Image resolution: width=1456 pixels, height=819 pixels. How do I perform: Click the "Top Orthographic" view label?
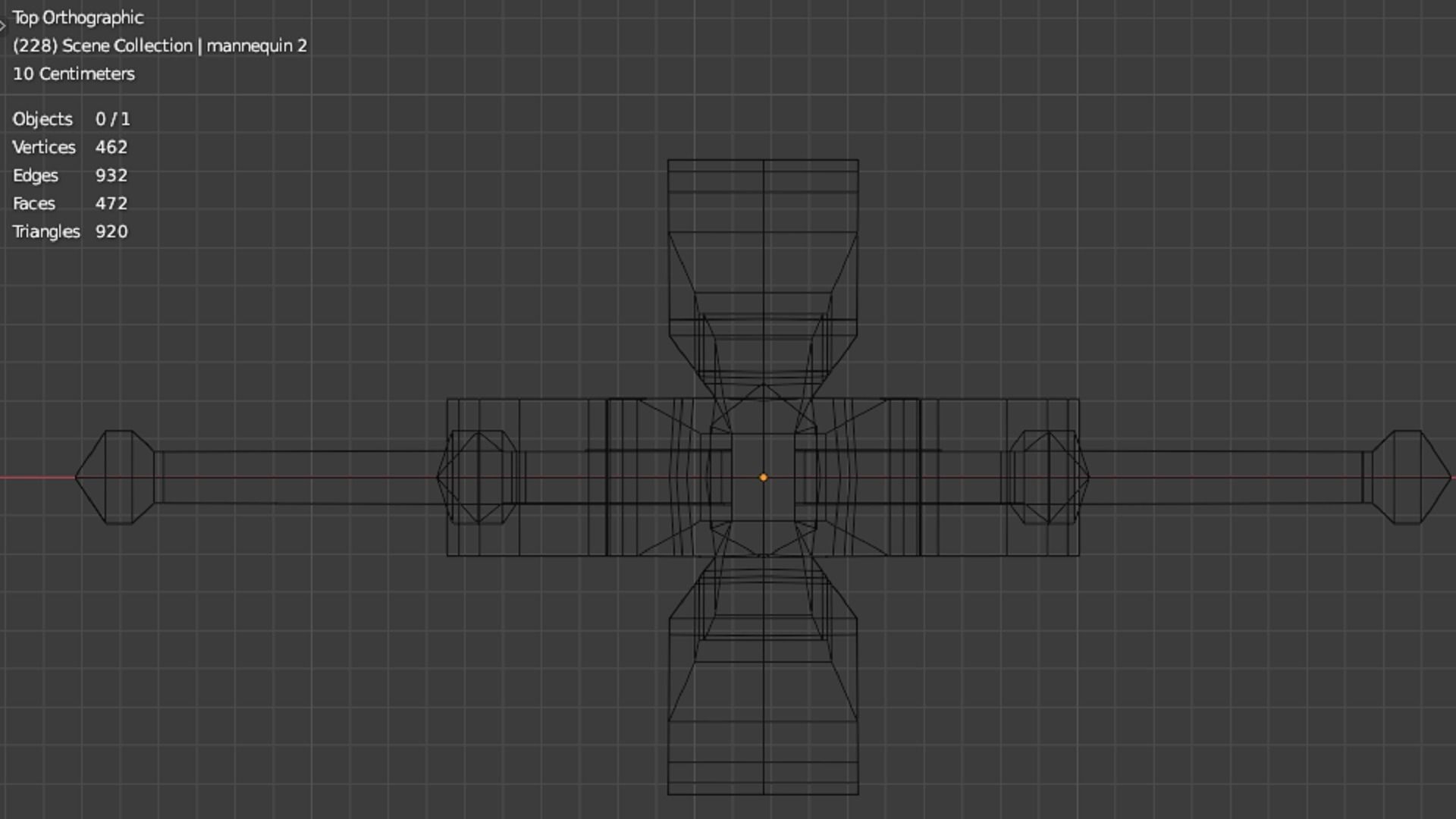point(78,17)
